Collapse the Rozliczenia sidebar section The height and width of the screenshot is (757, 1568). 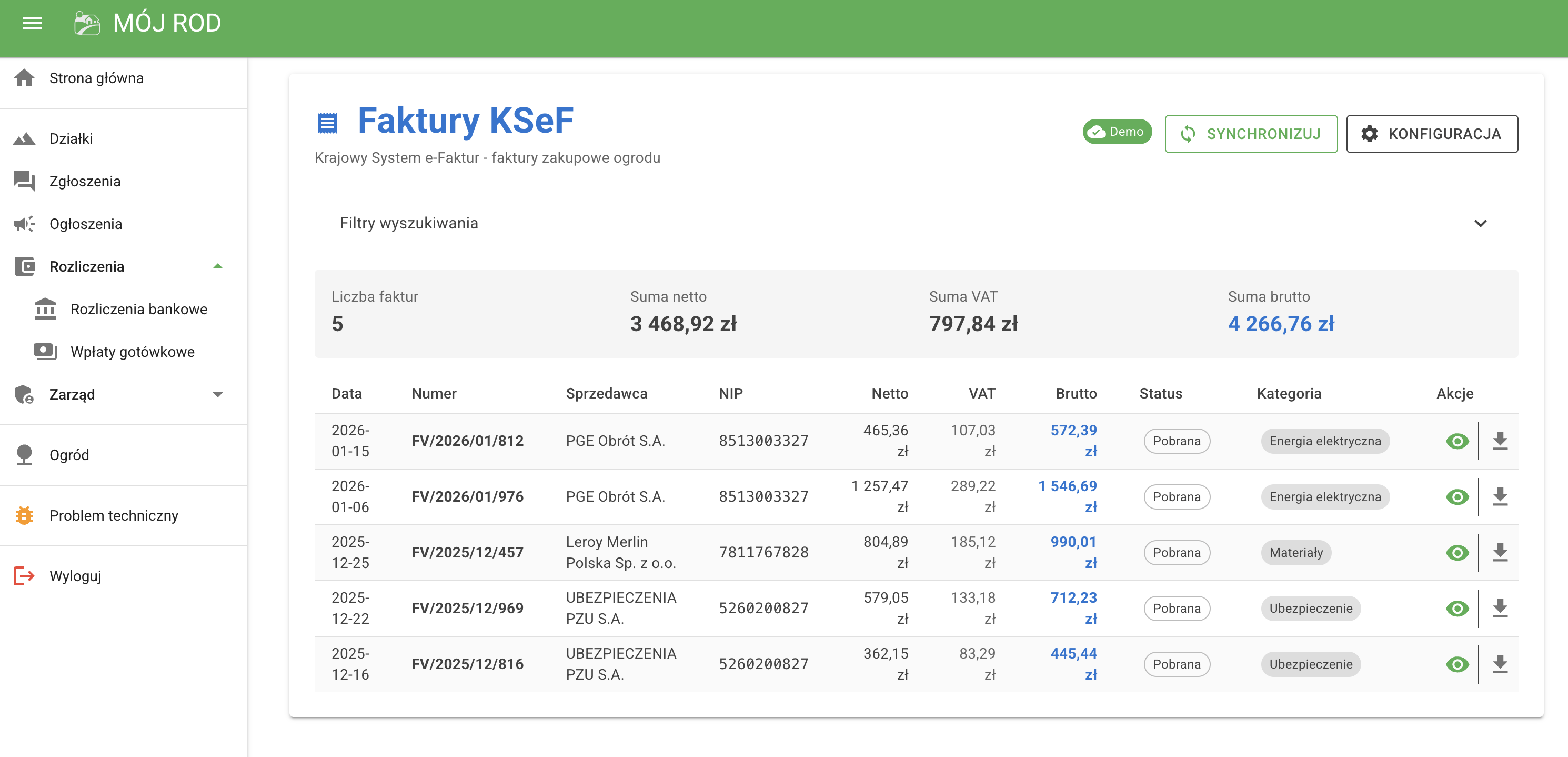[x=217, y=266]
